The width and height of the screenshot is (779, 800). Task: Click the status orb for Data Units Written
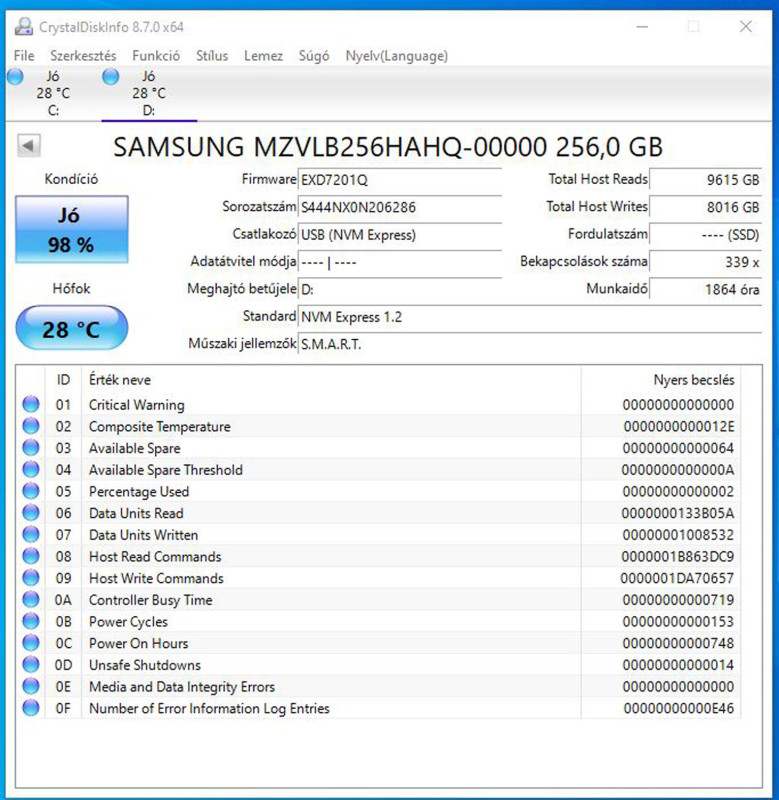(31, 534)
